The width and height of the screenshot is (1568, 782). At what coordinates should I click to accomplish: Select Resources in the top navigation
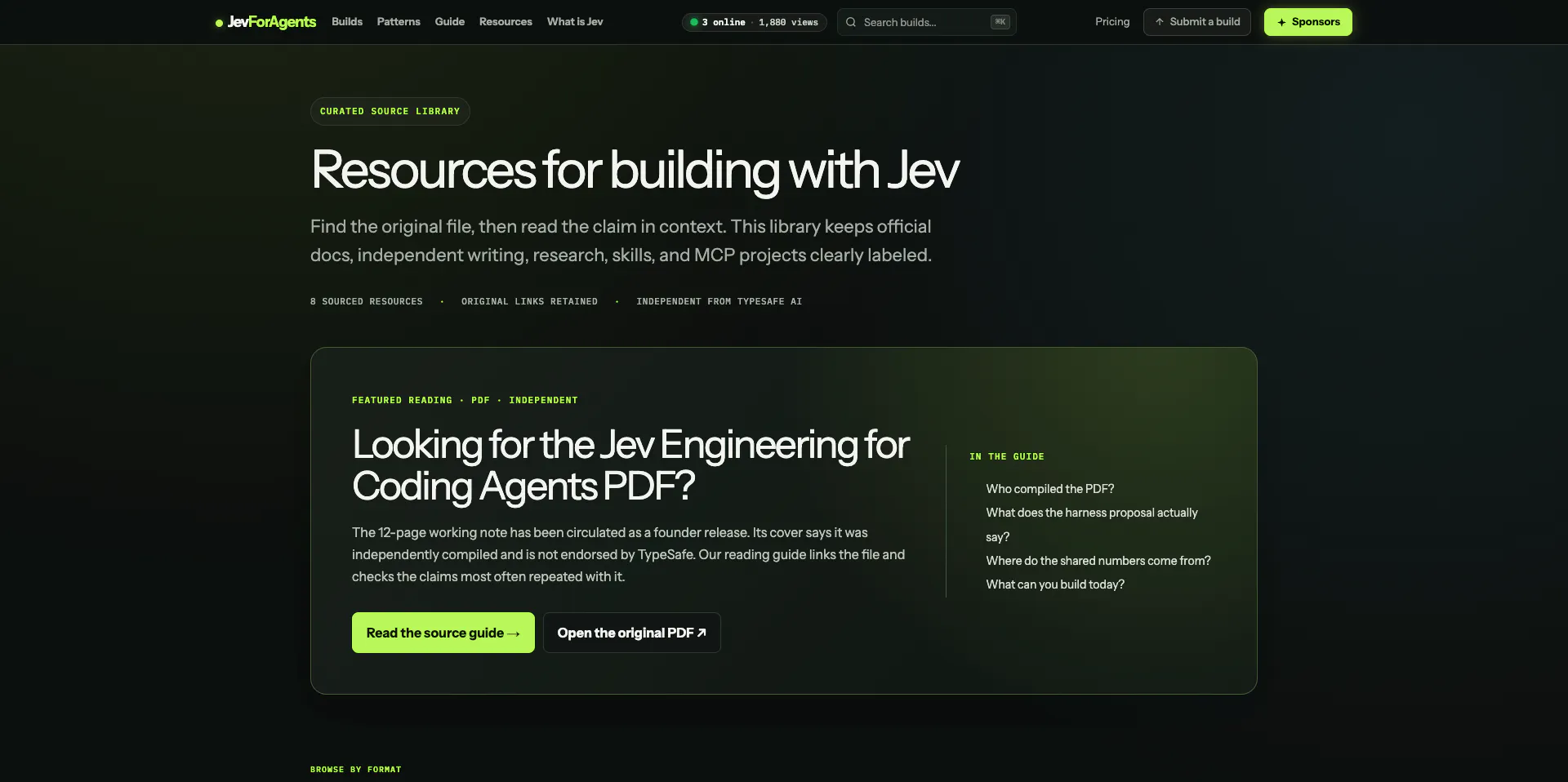pos(506,22)
